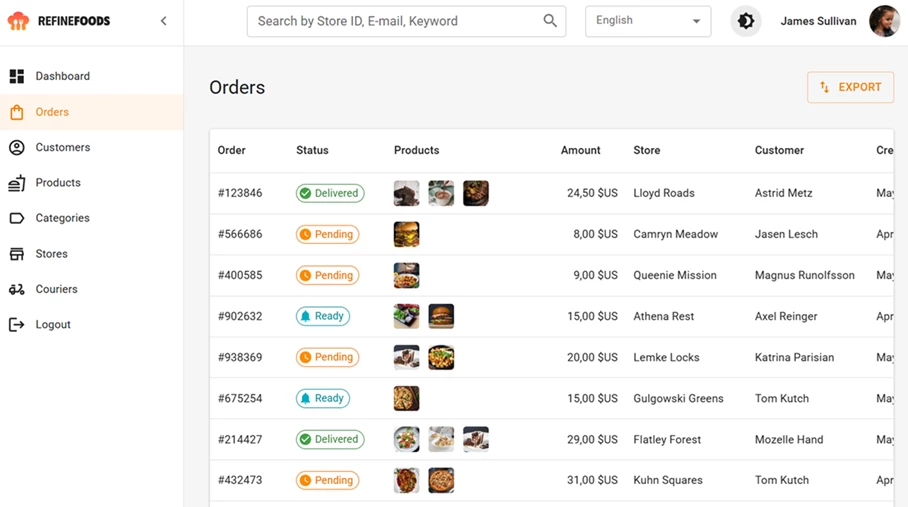Click the Logout icon in sidebar

pyautogui.click(x=17, y=325)
